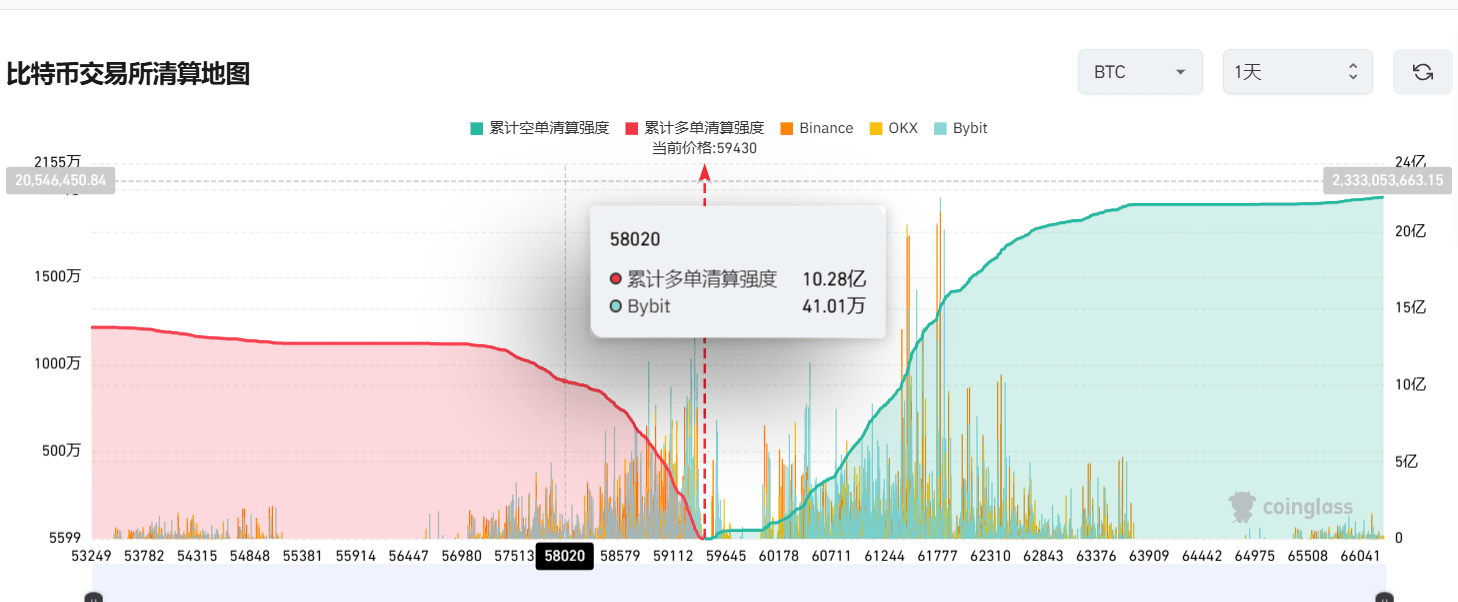Click the right range slider handle
This screenshot has height=602, width=1458.
(x=1384, y=598)
